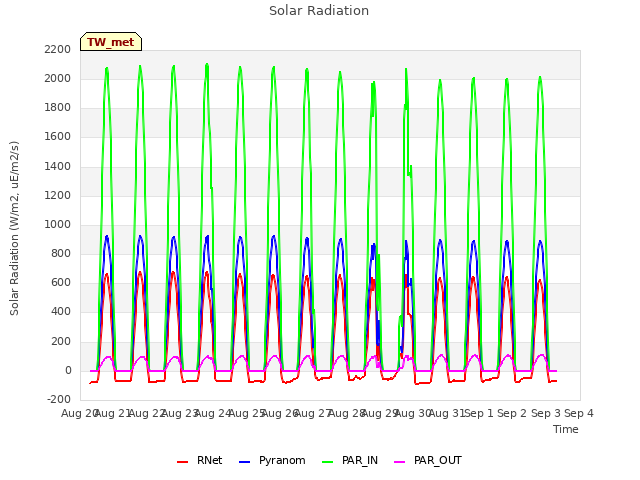The height and width of the screenshot is (480, 640).
Task: Click the 1600 y-axis tick label
Action: tap(58, 137)
